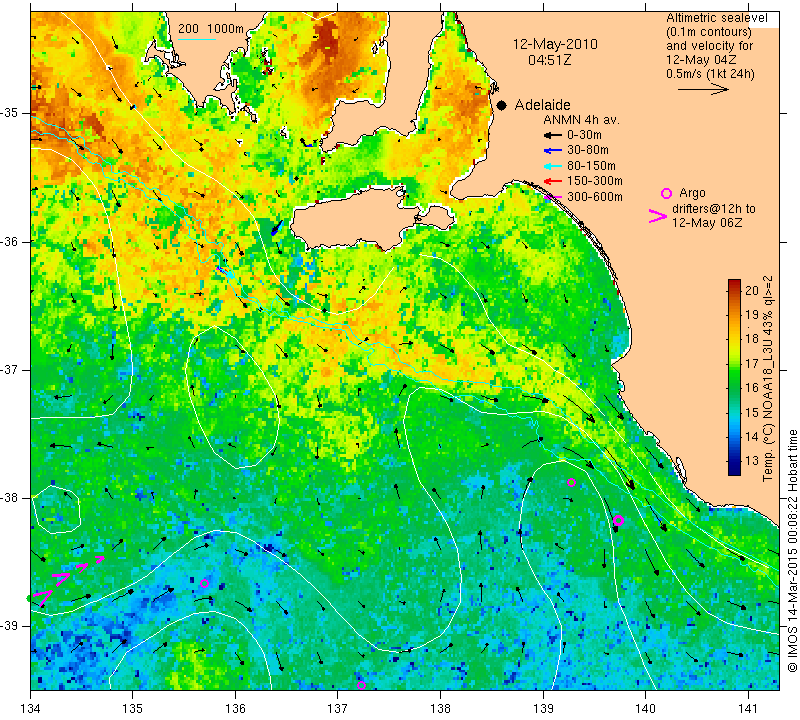This screenshot has width=800, height=720.
Task: Click the 0.5m/s velocity reference arrow
Action: click(x=703, y=89)
